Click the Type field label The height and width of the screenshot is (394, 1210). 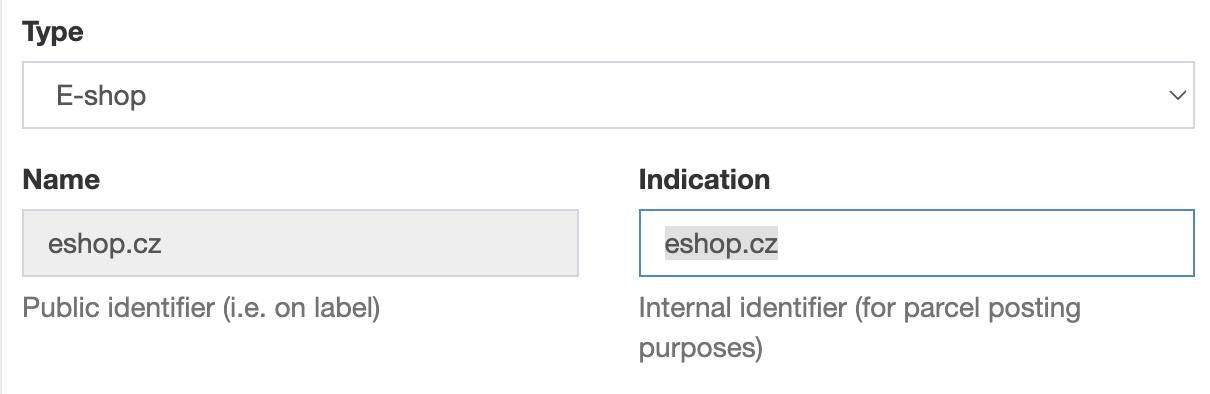[53, 33]
